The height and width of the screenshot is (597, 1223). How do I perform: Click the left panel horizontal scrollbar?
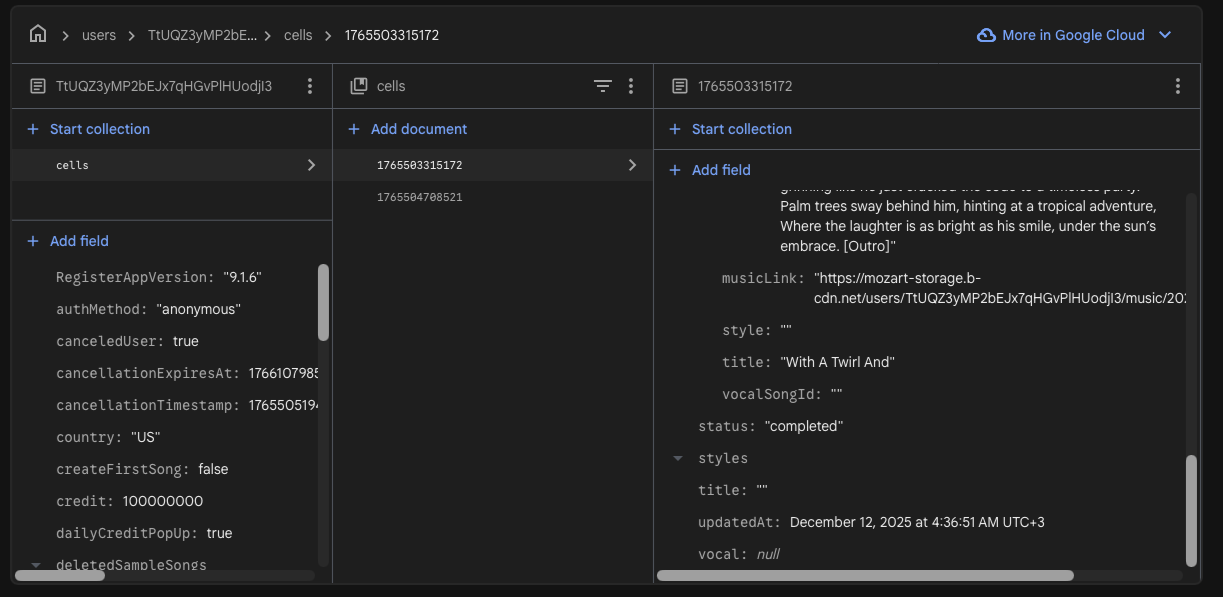(x=61, y=575)
